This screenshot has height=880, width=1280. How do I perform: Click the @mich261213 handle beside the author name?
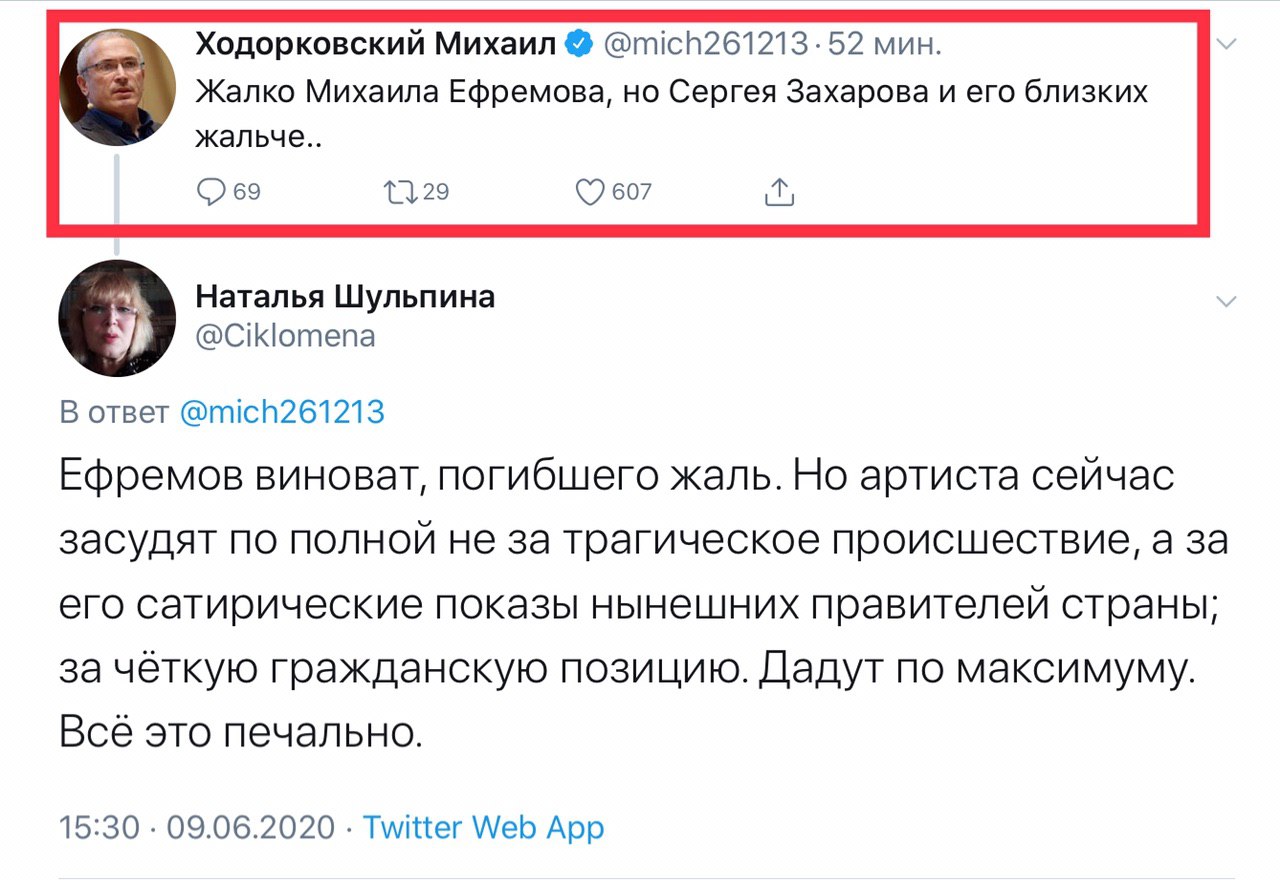pyautogui.click(x=703, y=44)
